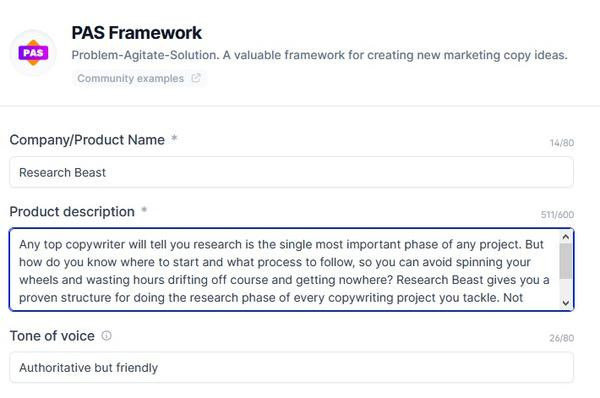Click the down arrow in the description scrollbar
This screenshot has width=600, height=398.
click(566, 303)
